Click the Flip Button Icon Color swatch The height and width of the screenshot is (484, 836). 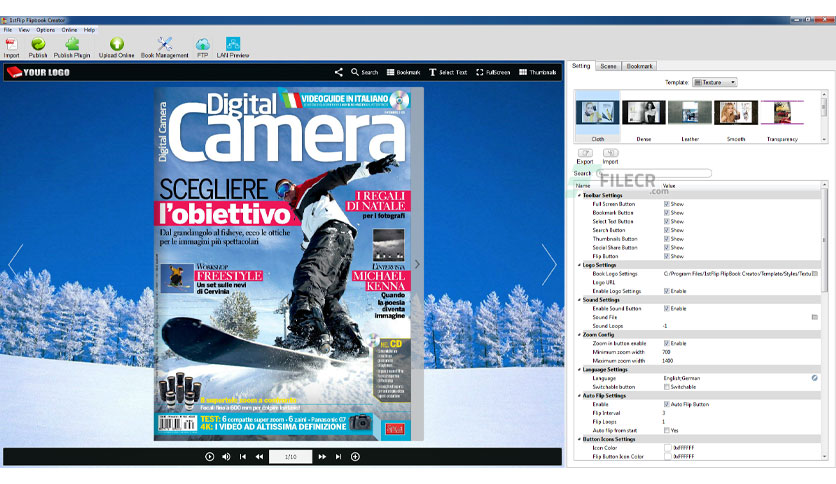pyautogui.click(x=668, y=456)
